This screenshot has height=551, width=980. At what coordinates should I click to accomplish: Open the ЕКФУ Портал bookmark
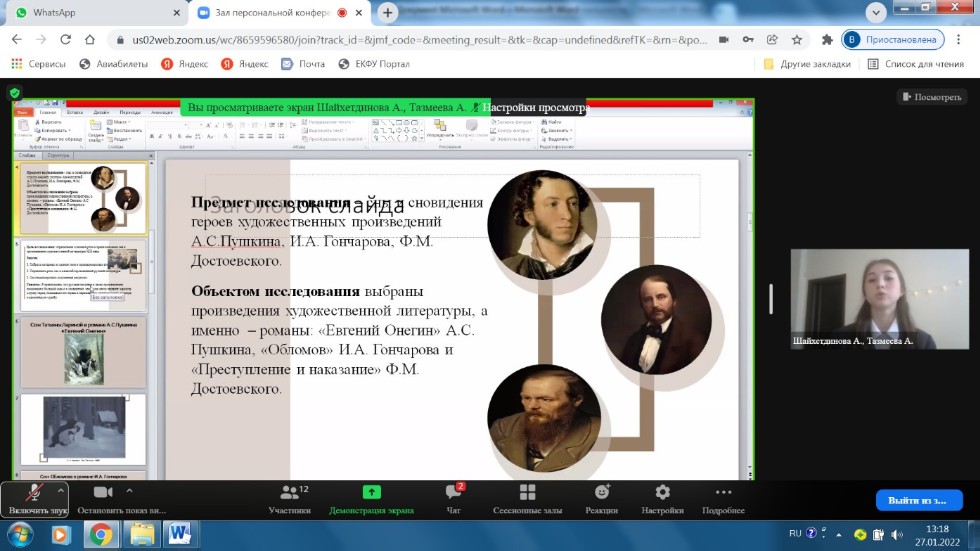[x=374, y=64]
